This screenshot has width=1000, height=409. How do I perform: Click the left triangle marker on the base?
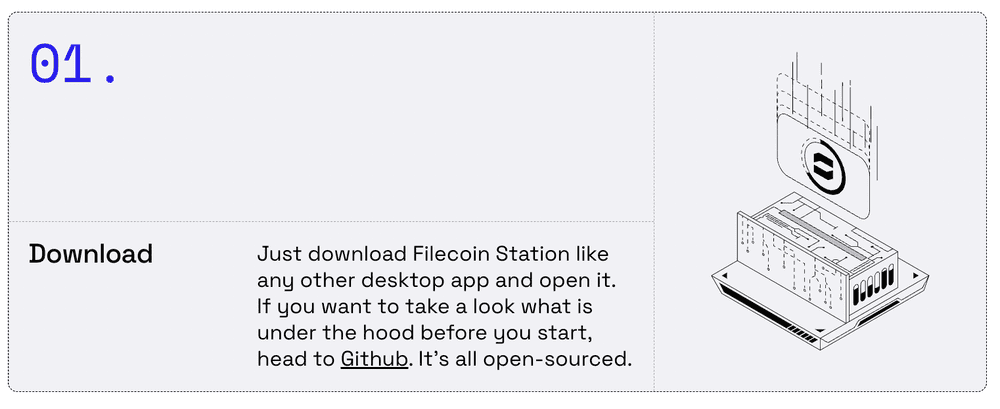point(723,276)
